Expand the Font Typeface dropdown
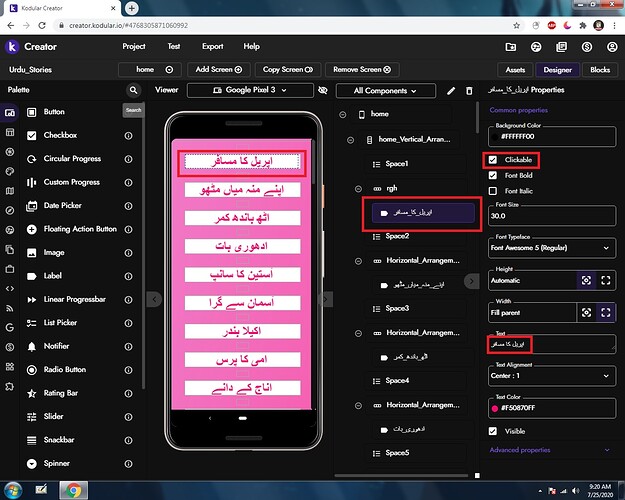 pyautogui.click(x=551, y=247)
